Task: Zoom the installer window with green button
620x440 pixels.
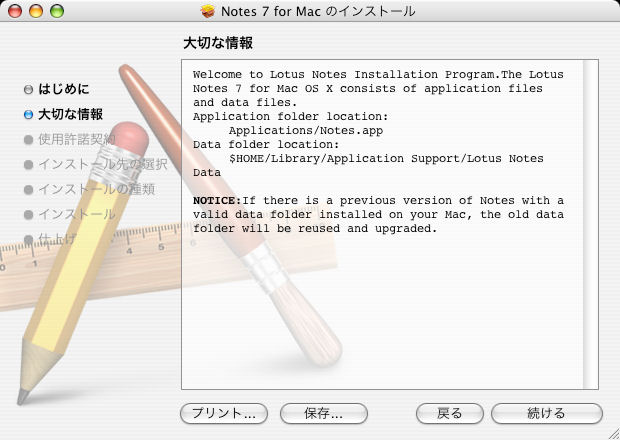Action: [57, 11]
